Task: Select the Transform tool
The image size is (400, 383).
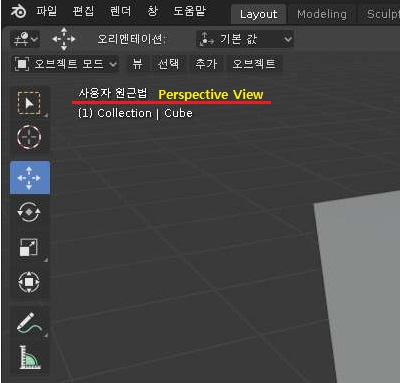Action: [29, 282]
